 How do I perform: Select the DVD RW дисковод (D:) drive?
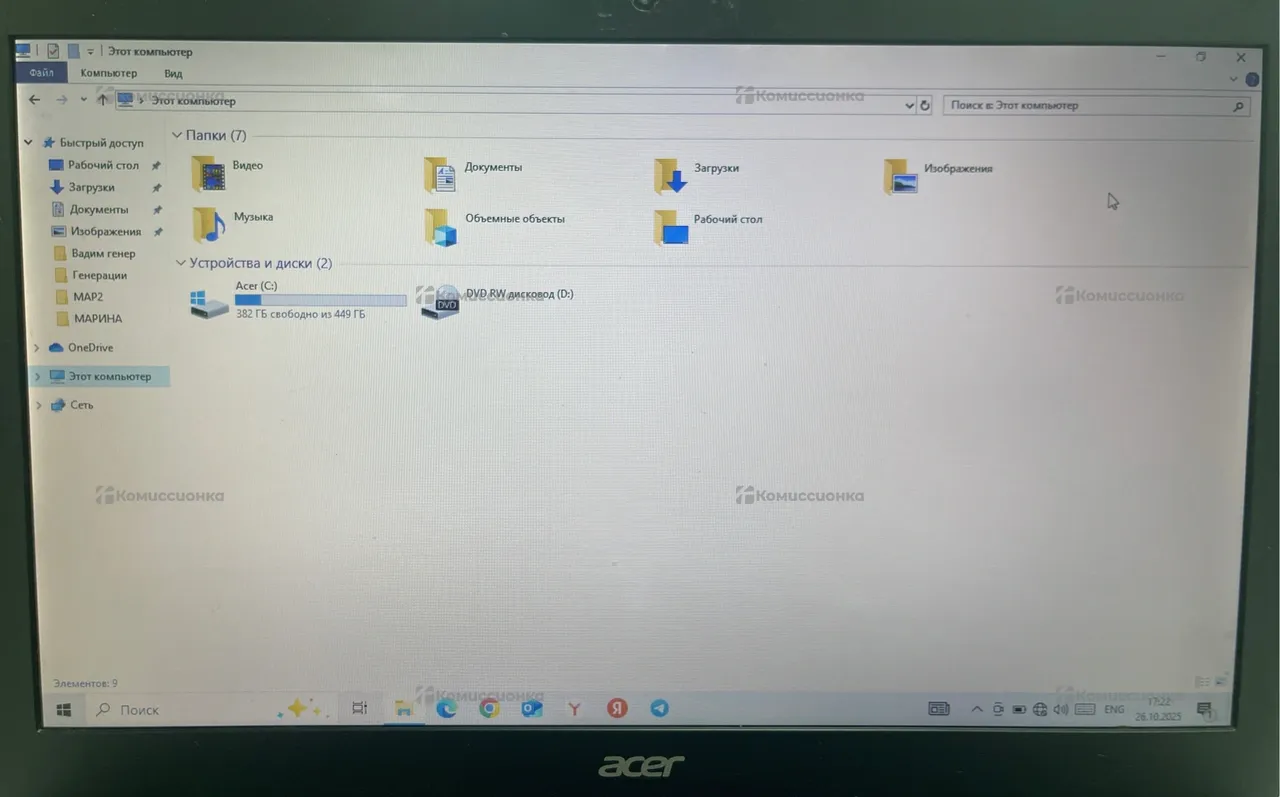(x=440, y=301)
